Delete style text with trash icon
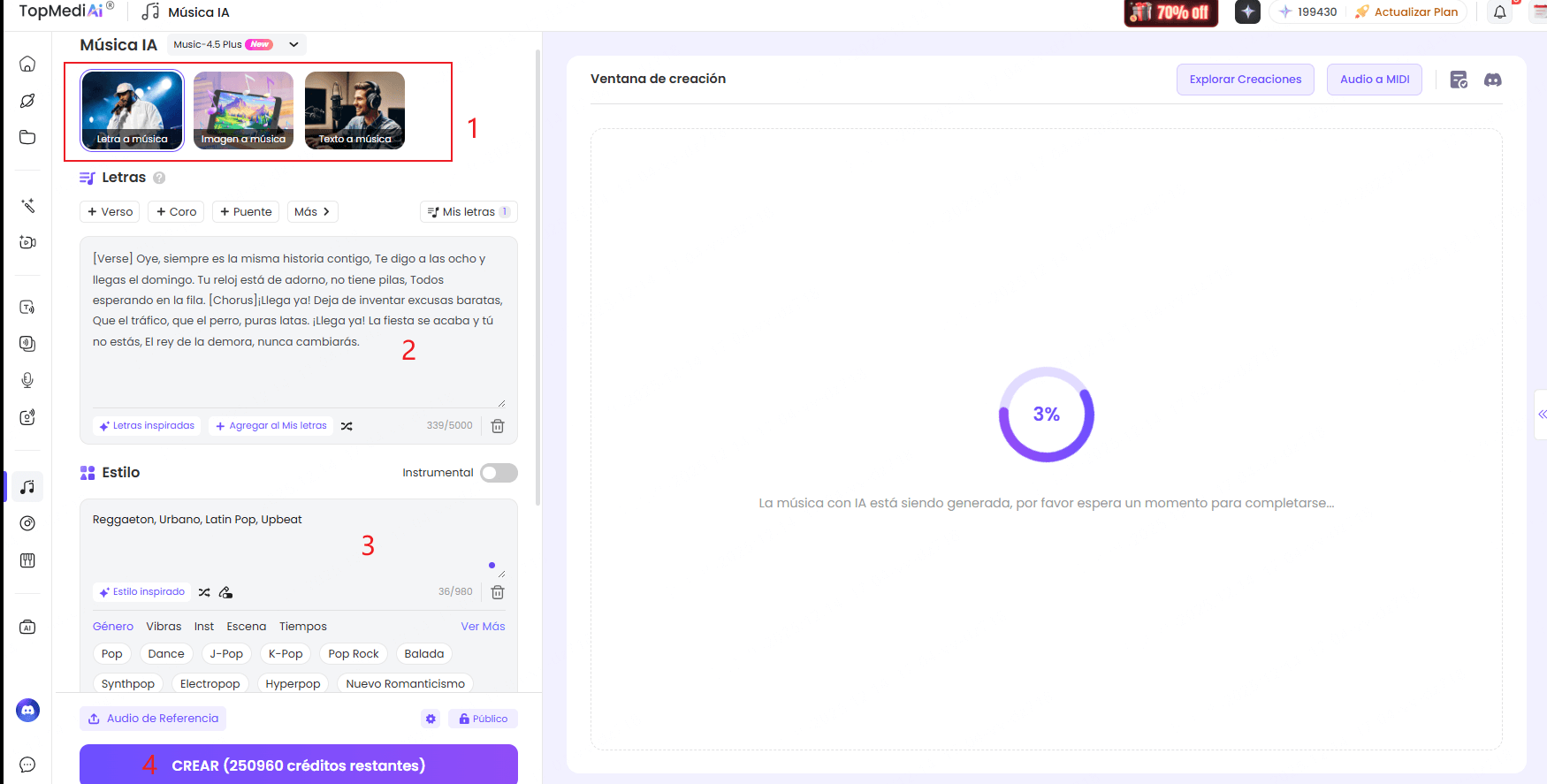This screenshot has width=1547, height=784. (498, 592)
